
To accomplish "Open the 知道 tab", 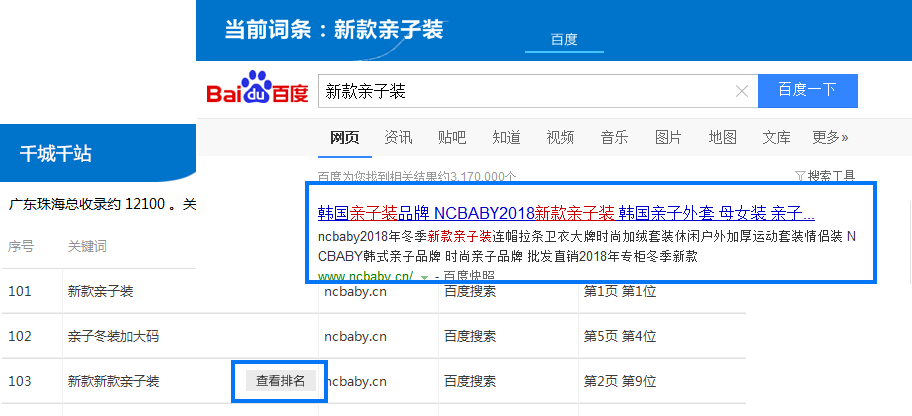I will pos(506,138).
